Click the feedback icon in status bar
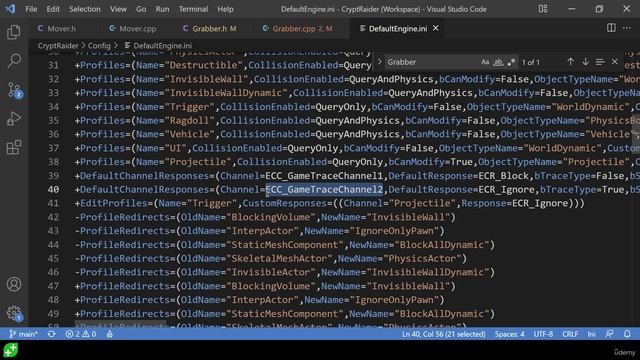 coord(609,334)
